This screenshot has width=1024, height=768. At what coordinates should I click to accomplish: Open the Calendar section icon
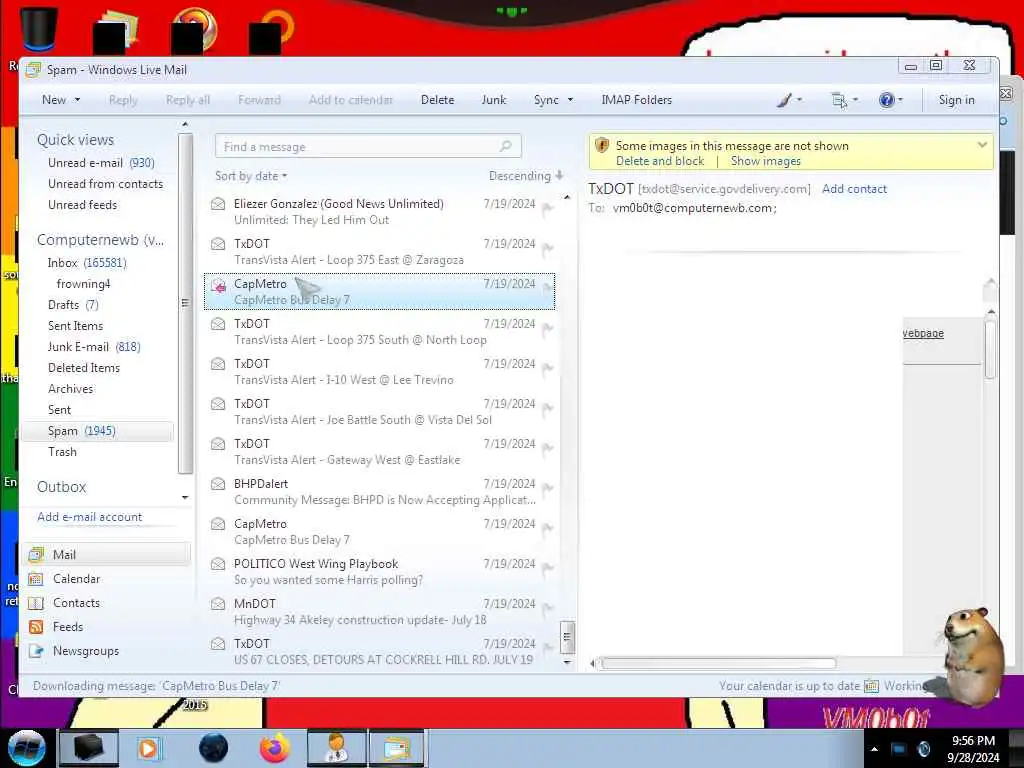pos(36,579)
